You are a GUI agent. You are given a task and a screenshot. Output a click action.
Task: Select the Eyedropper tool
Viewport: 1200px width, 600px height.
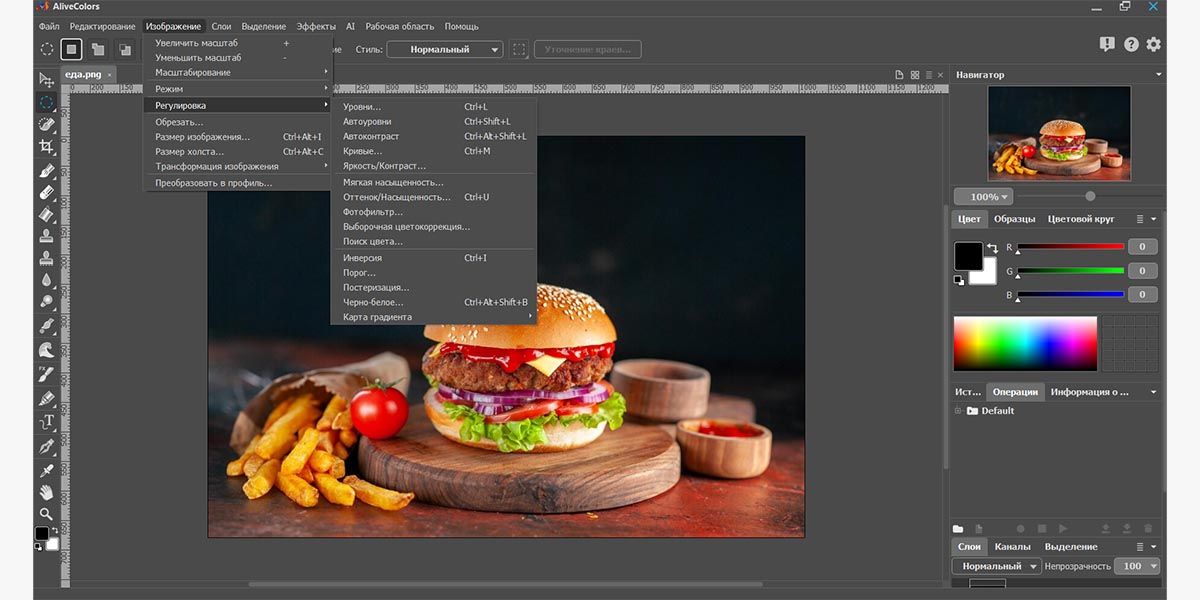click(46, 470)
